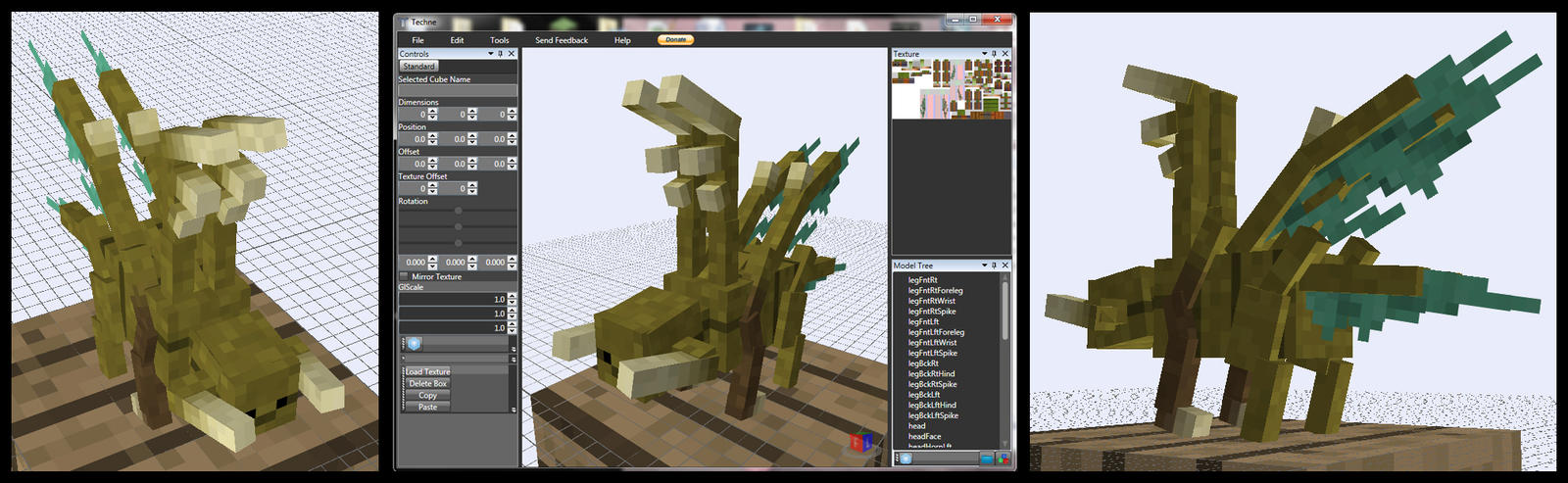The width and height of the screenshot is (1568, 483).
Task: Select legBckRtHind in Model Tree
Action: pyautogui.click(x=931, y=373)
